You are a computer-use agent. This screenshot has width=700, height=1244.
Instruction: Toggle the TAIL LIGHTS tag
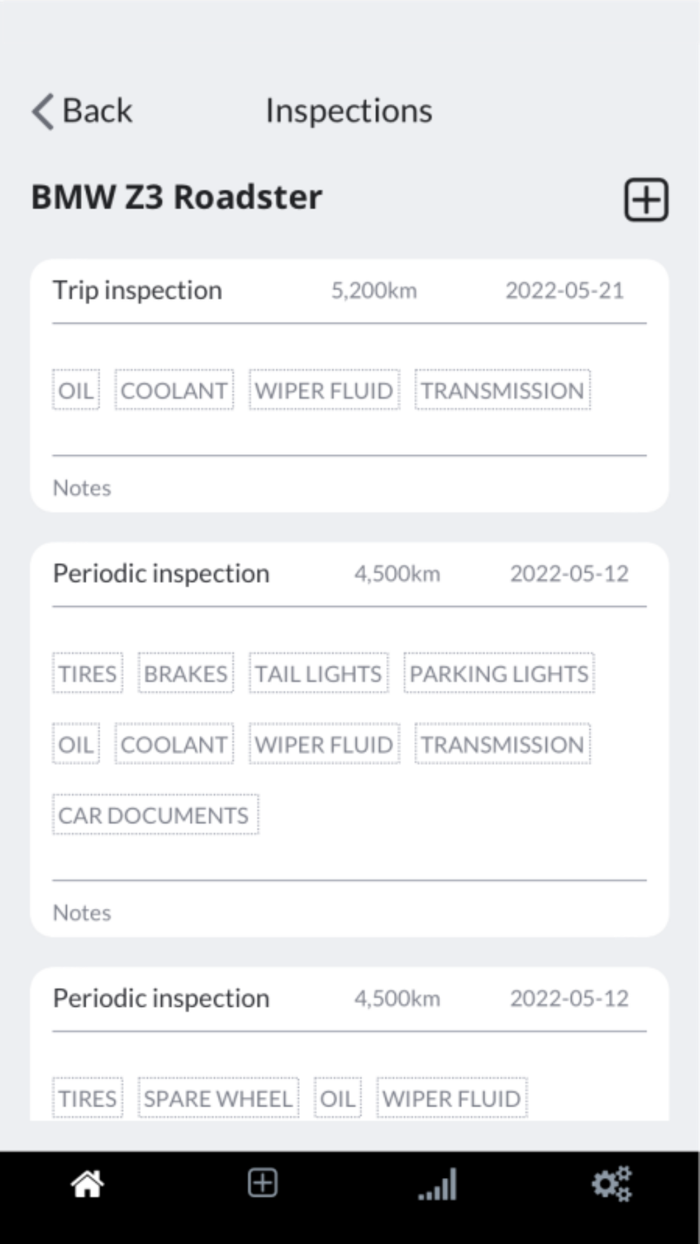pyautogui.click(x=318, y=673)
